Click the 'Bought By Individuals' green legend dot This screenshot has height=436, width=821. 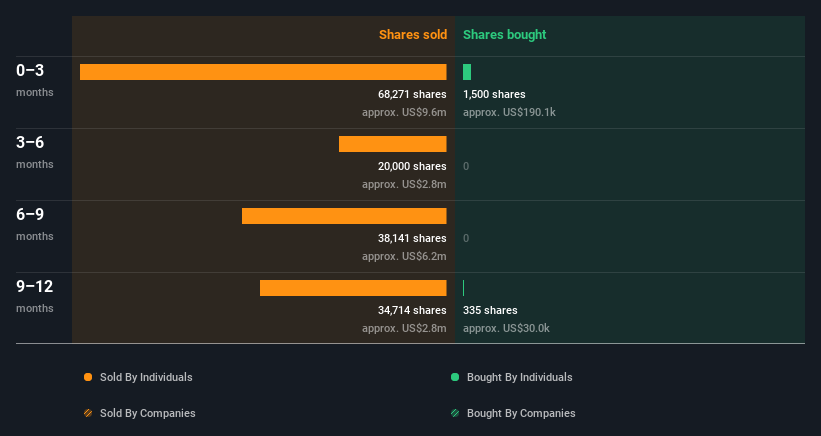tap(455, 377)
